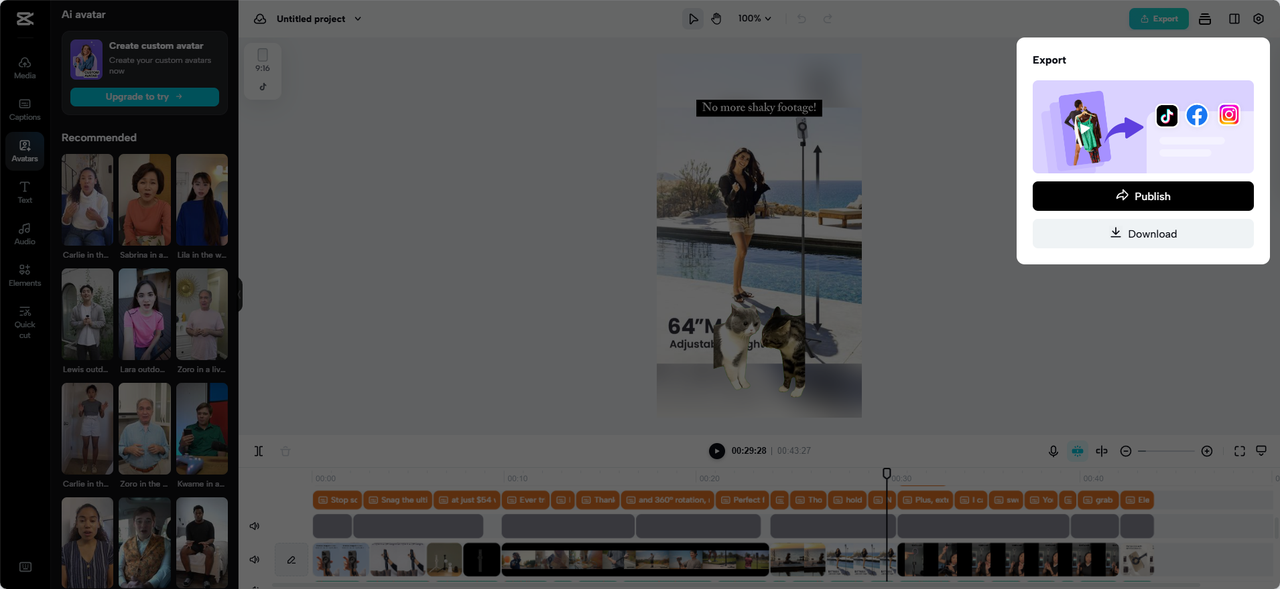1280x589 pixels.
Task: Mute the gray audio track
Action: (x=255, y=526)
